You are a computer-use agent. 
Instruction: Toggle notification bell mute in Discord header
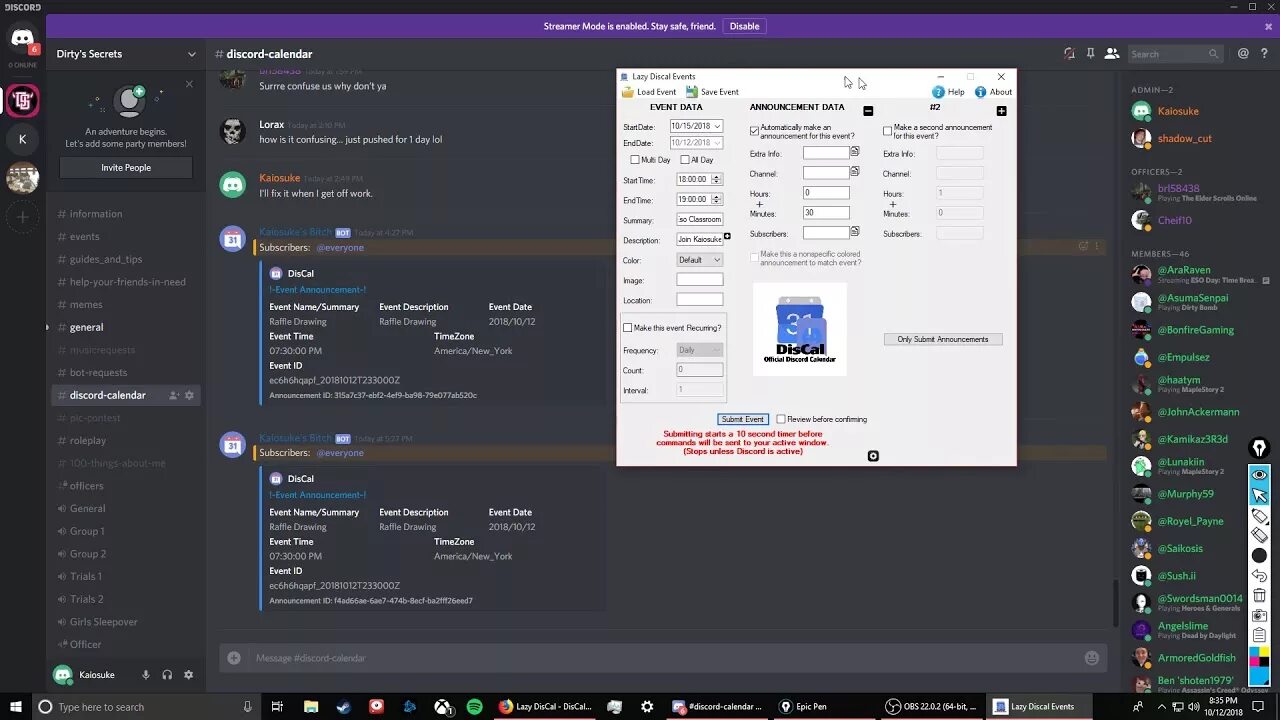(1069, 54)
